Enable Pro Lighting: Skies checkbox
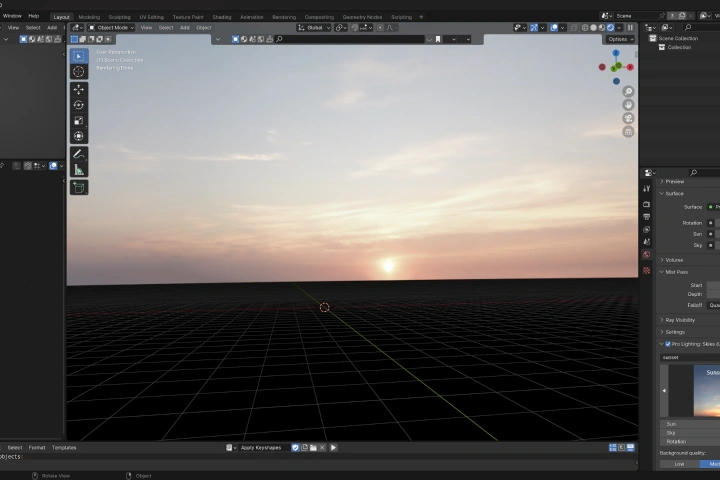The height and width of the screenshot is (480, 720). [x=668, y=344]
